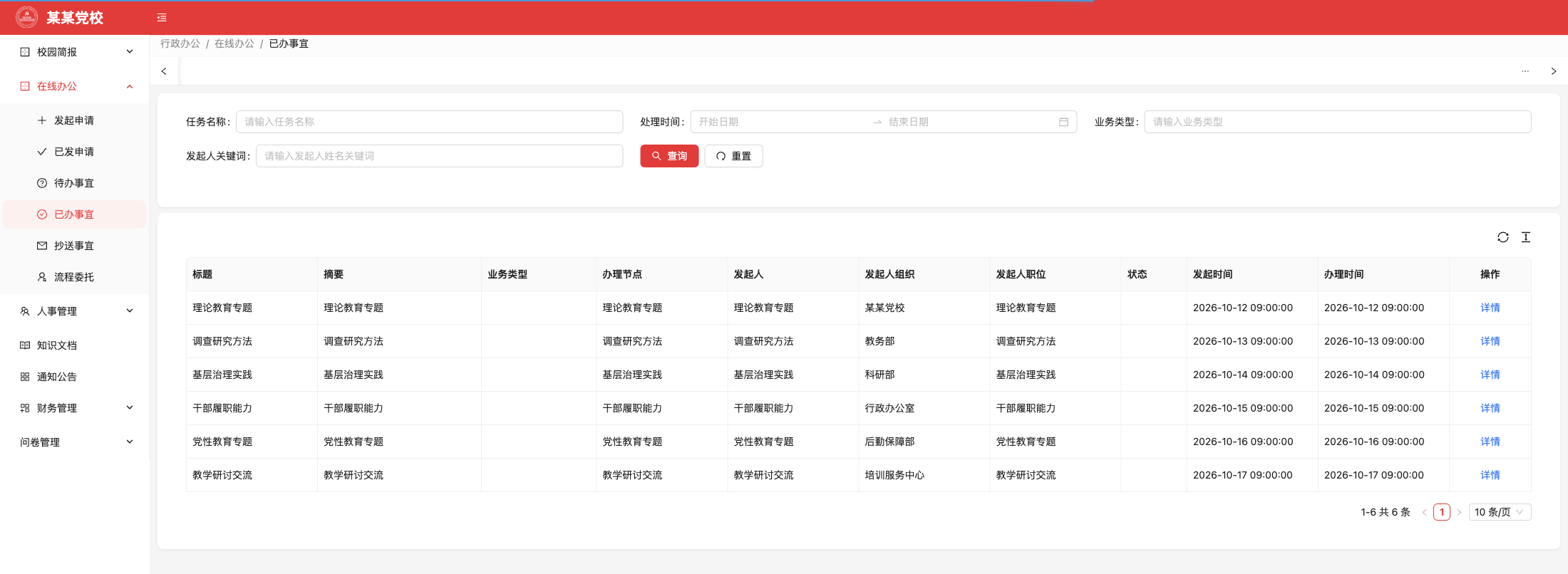Screen dimensions: 1568x574
Task: Click the red 查询 search button
Action: coord(669,156)
